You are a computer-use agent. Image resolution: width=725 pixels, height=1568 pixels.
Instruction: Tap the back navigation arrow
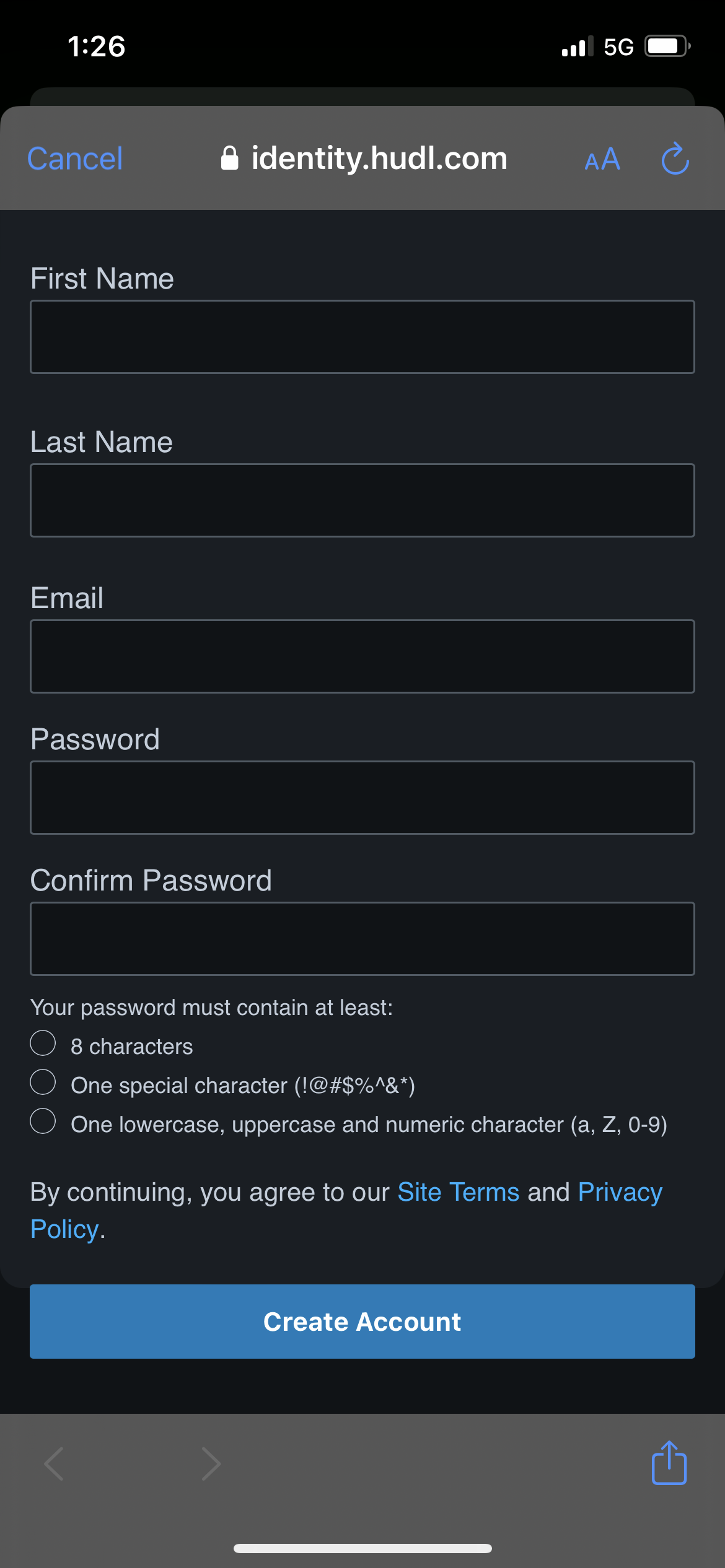pyautogui.click(x=55, y=1464)
